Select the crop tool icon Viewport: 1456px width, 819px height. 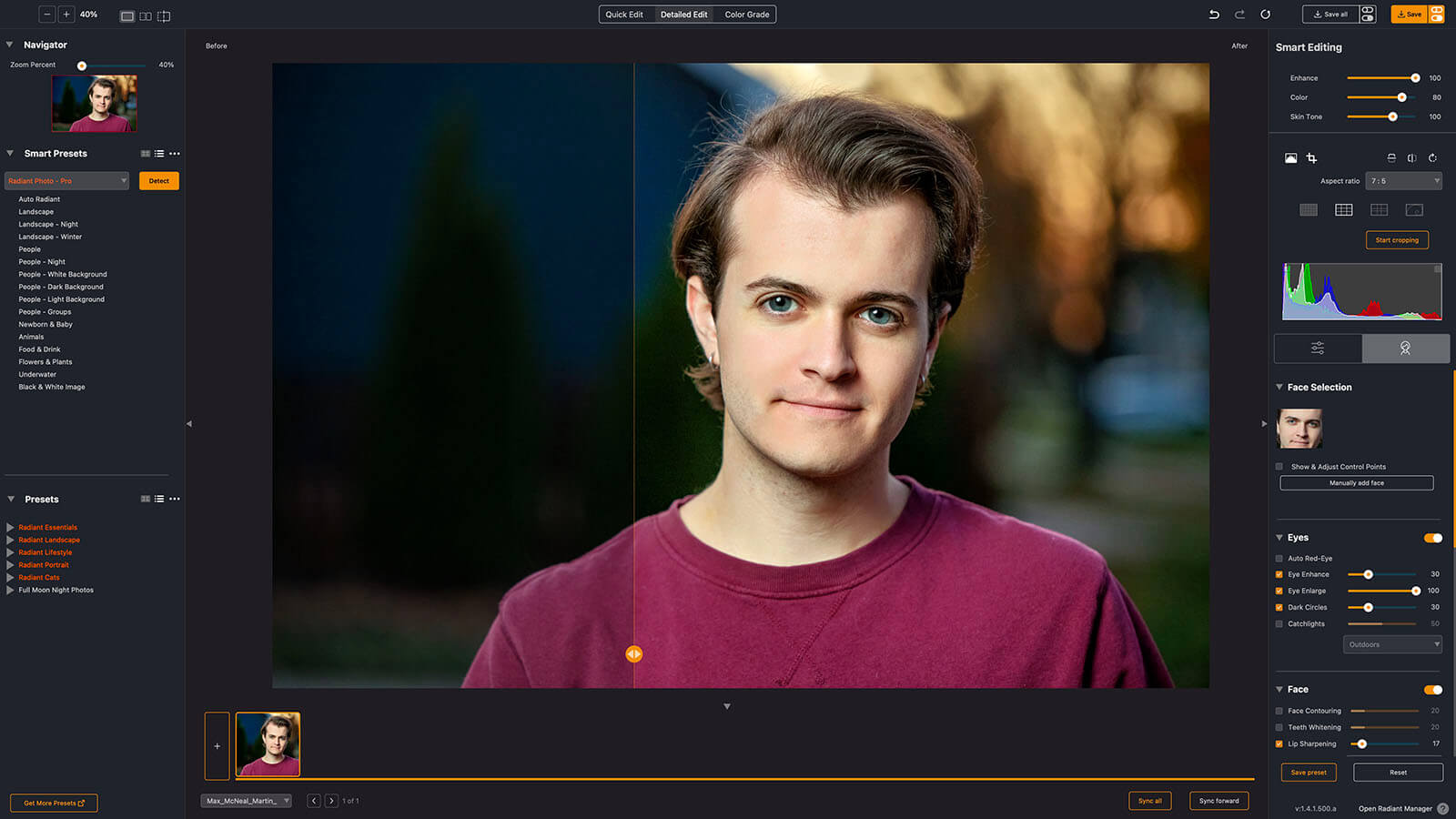click(x=1311, y=158)
